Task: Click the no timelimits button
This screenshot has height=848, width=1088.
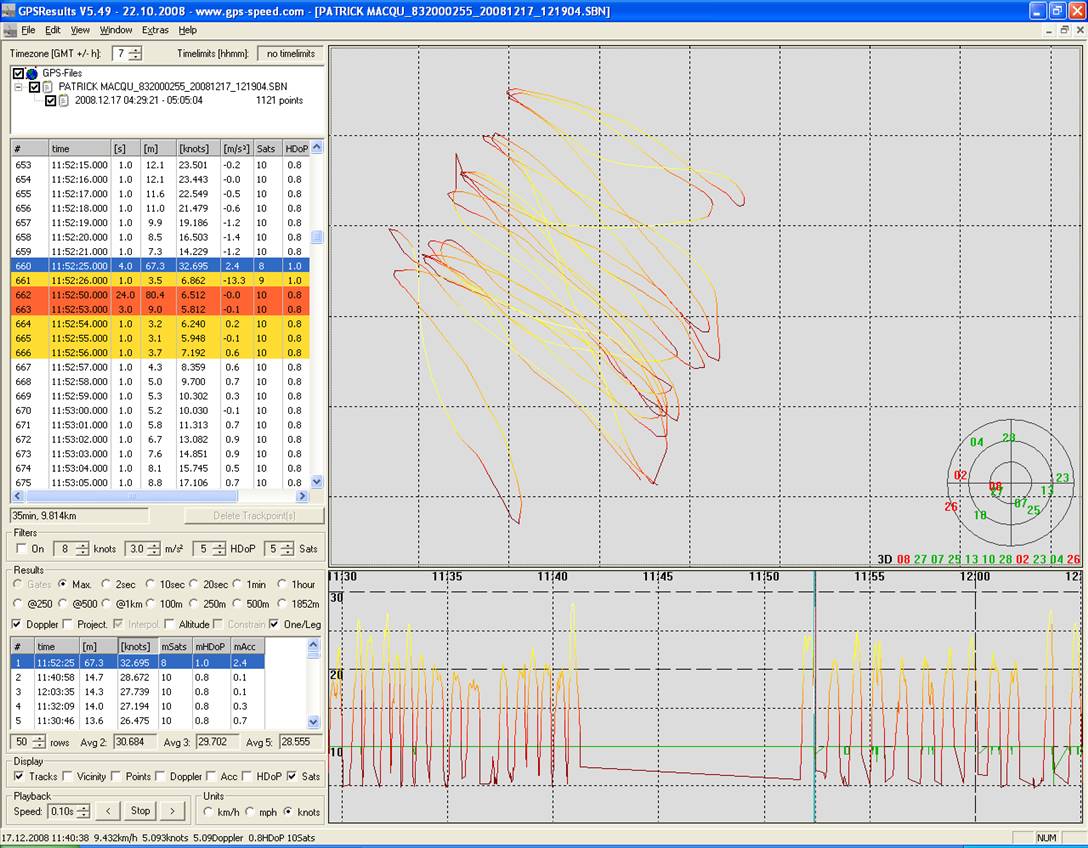Action: (290, 53)
